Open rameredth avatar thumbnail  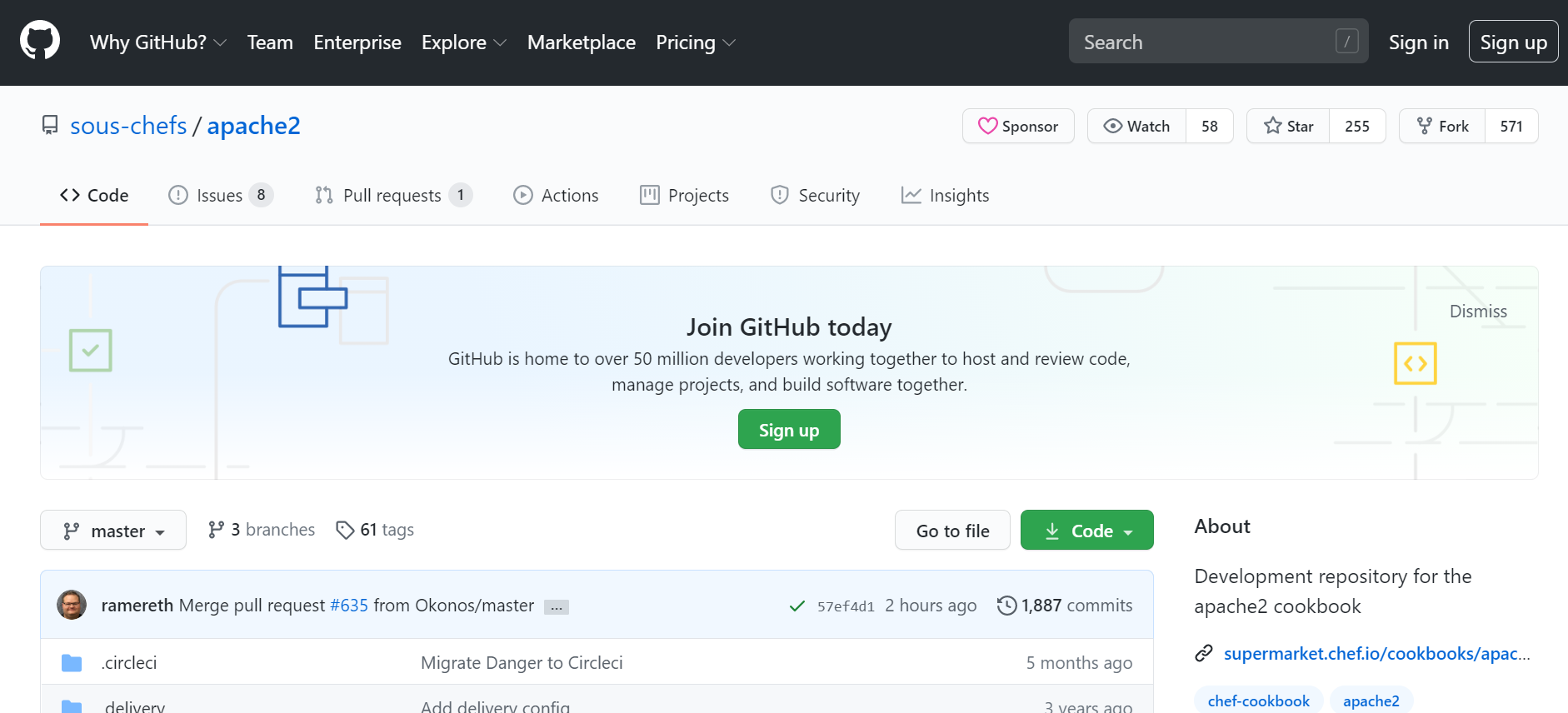72,605
